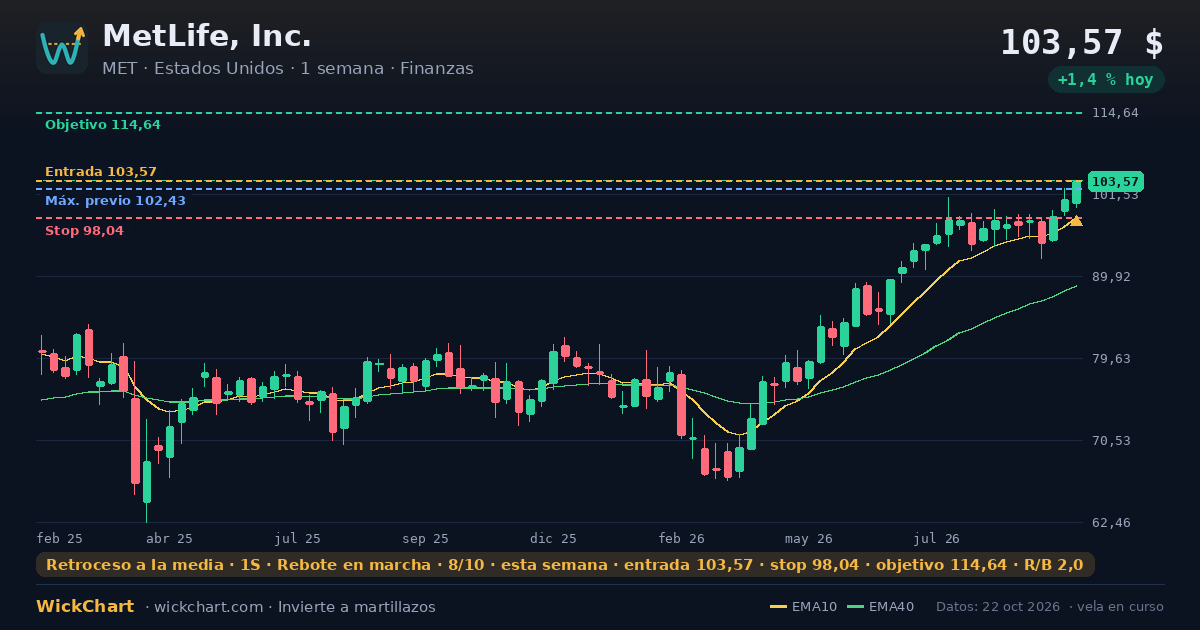
Task: Click the 'Máx. previo 102,43' label
Action: (x=115, y=201)
